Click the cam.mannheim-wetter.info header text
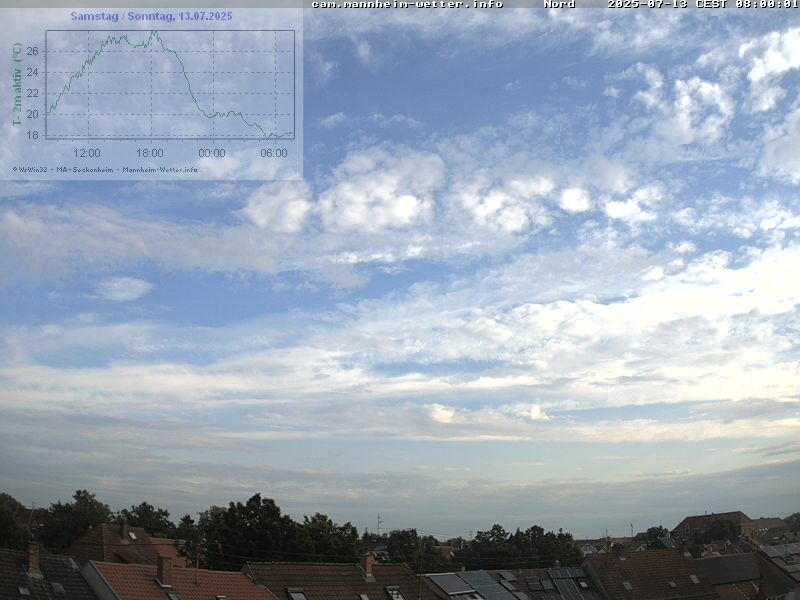This screenshot has height=600, width=800. click(x=407, y=4)
